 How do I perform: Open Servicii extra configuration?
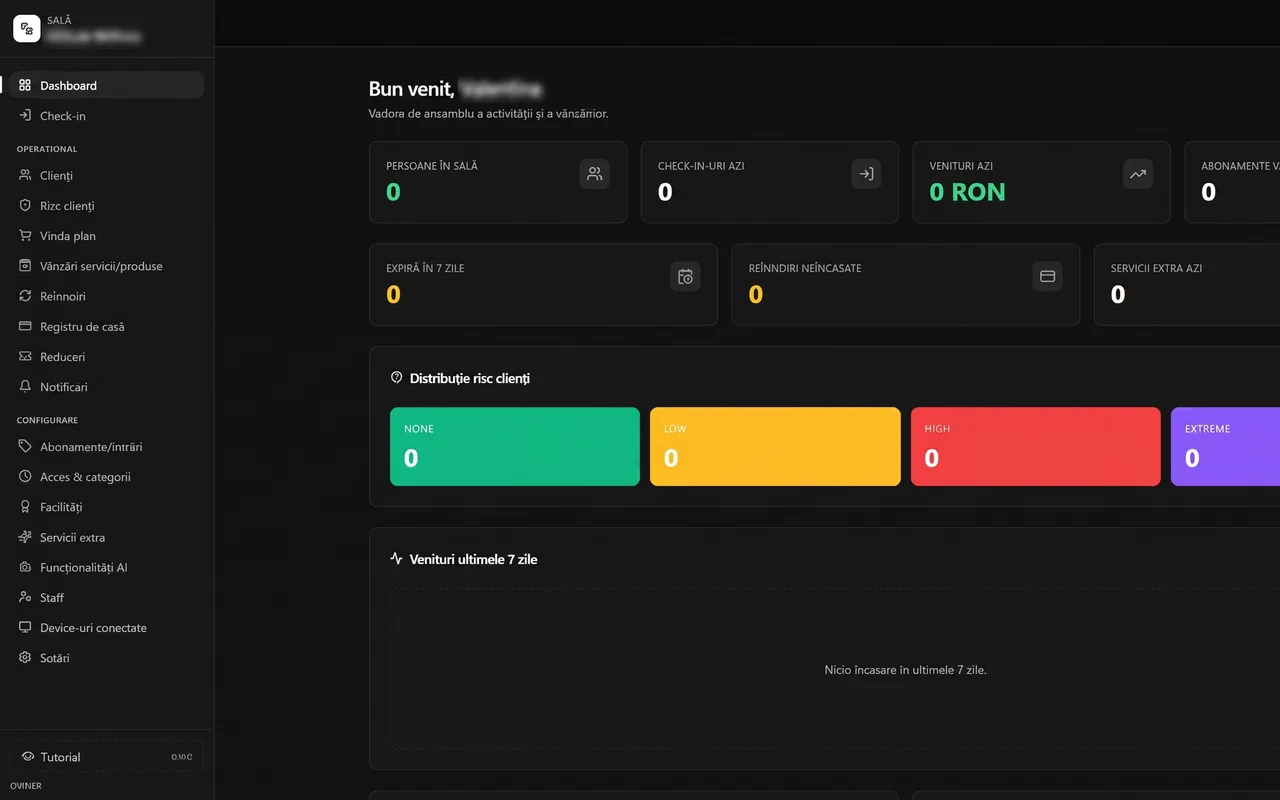(106, 537)
